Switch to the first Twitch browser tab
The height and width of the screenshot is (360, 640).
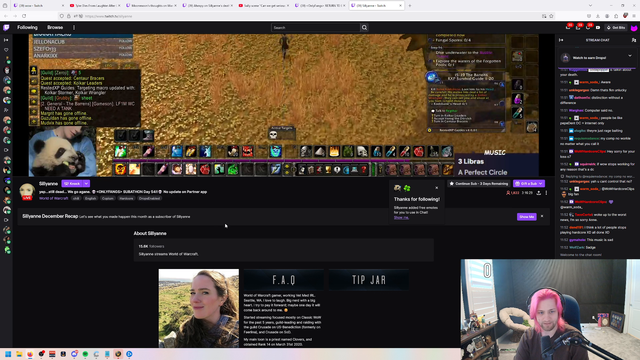pos(39,5)
